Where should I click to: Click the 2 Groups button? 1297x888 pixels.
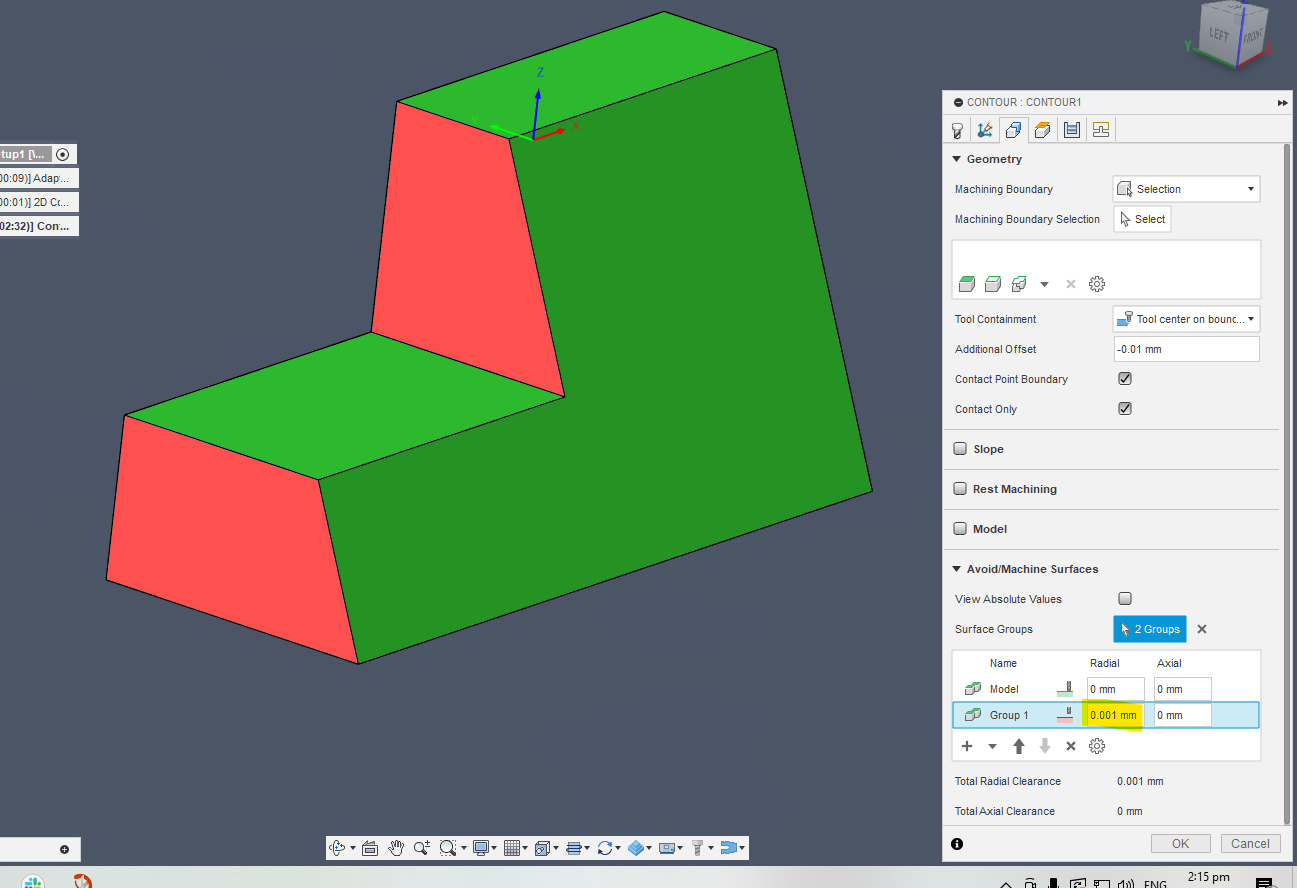tap(1149, 628)
